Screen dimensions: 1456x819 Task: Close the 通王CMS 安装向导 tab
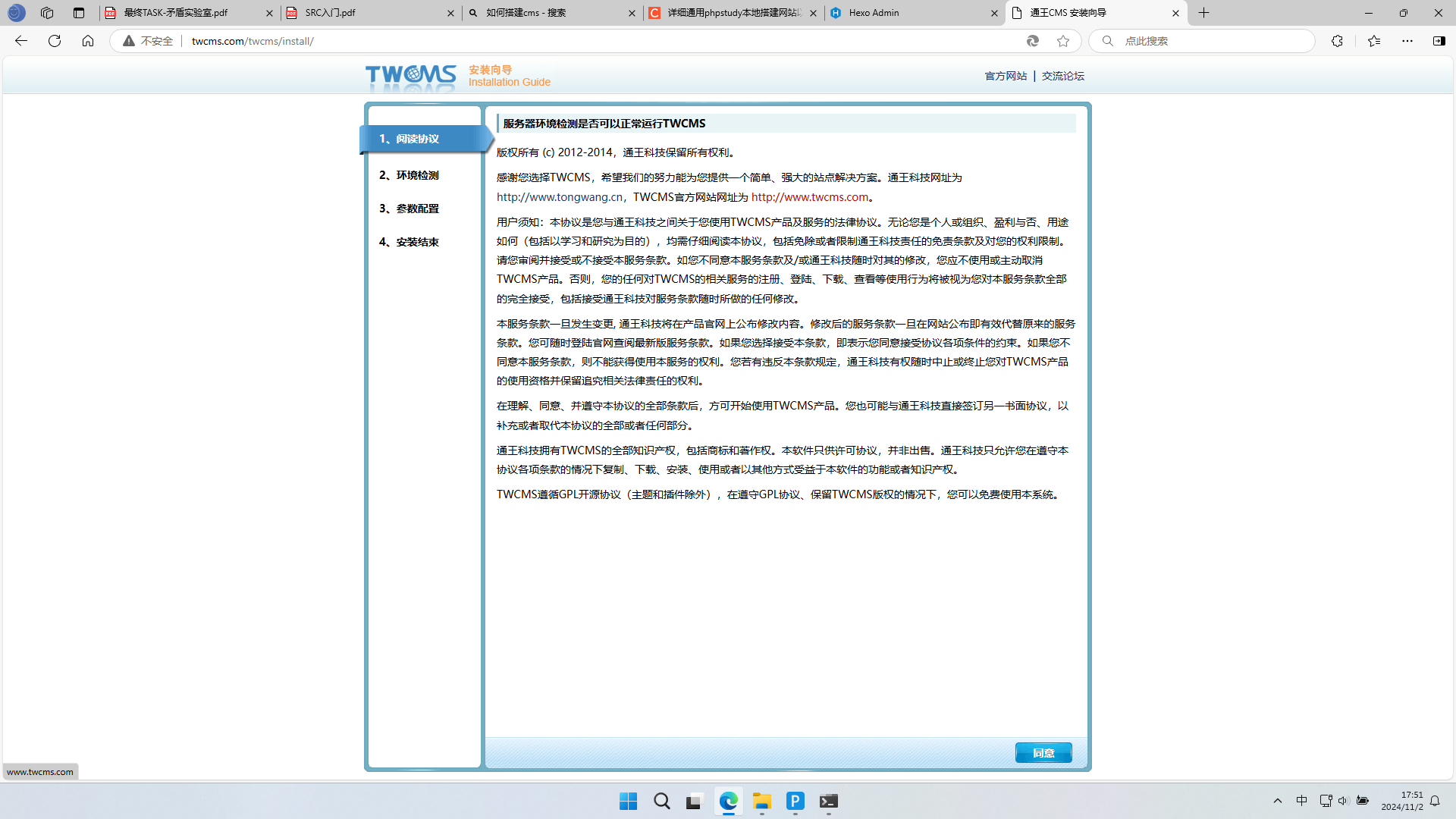point(1175,13)
